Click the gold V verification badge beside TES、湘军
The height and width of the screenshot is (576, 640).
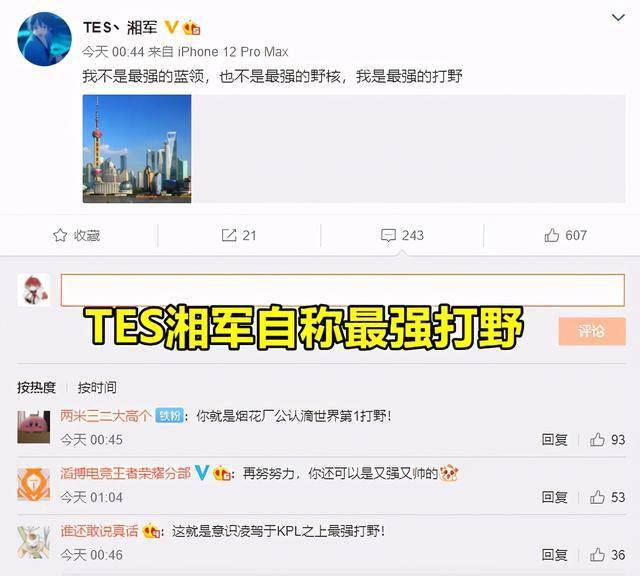171,27
